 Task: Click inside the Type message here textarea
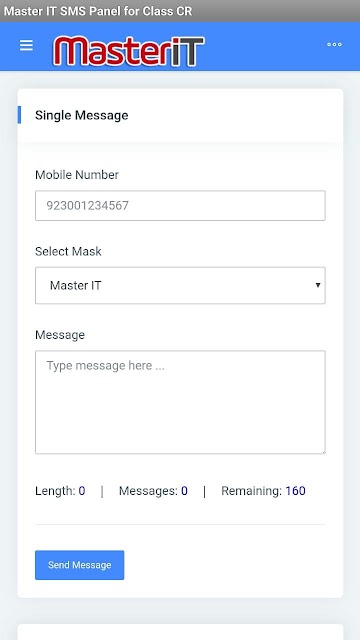point(180,402)
